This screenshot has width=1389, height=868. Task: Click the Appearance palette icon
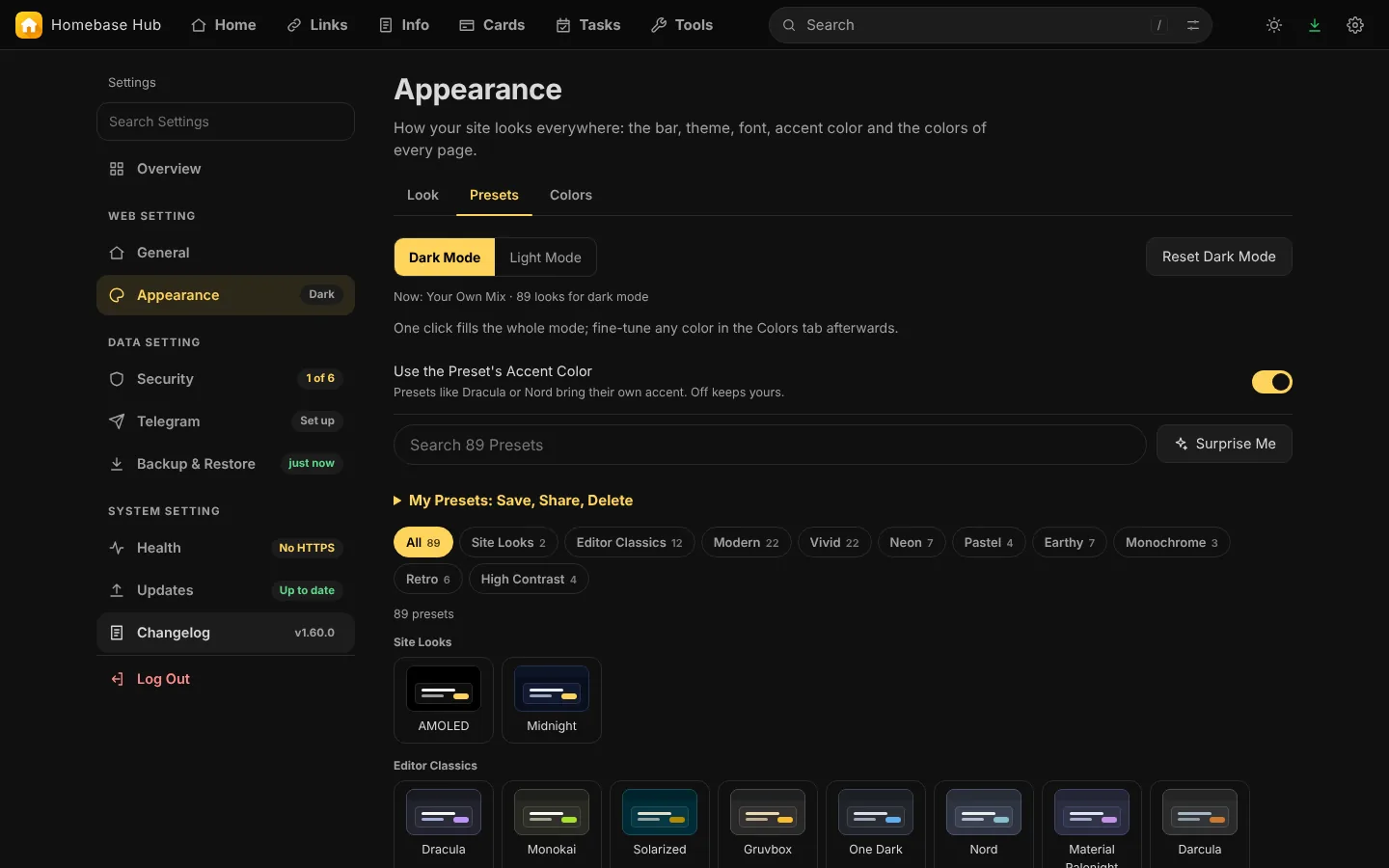pyautogui.click(x=117, y=295)
